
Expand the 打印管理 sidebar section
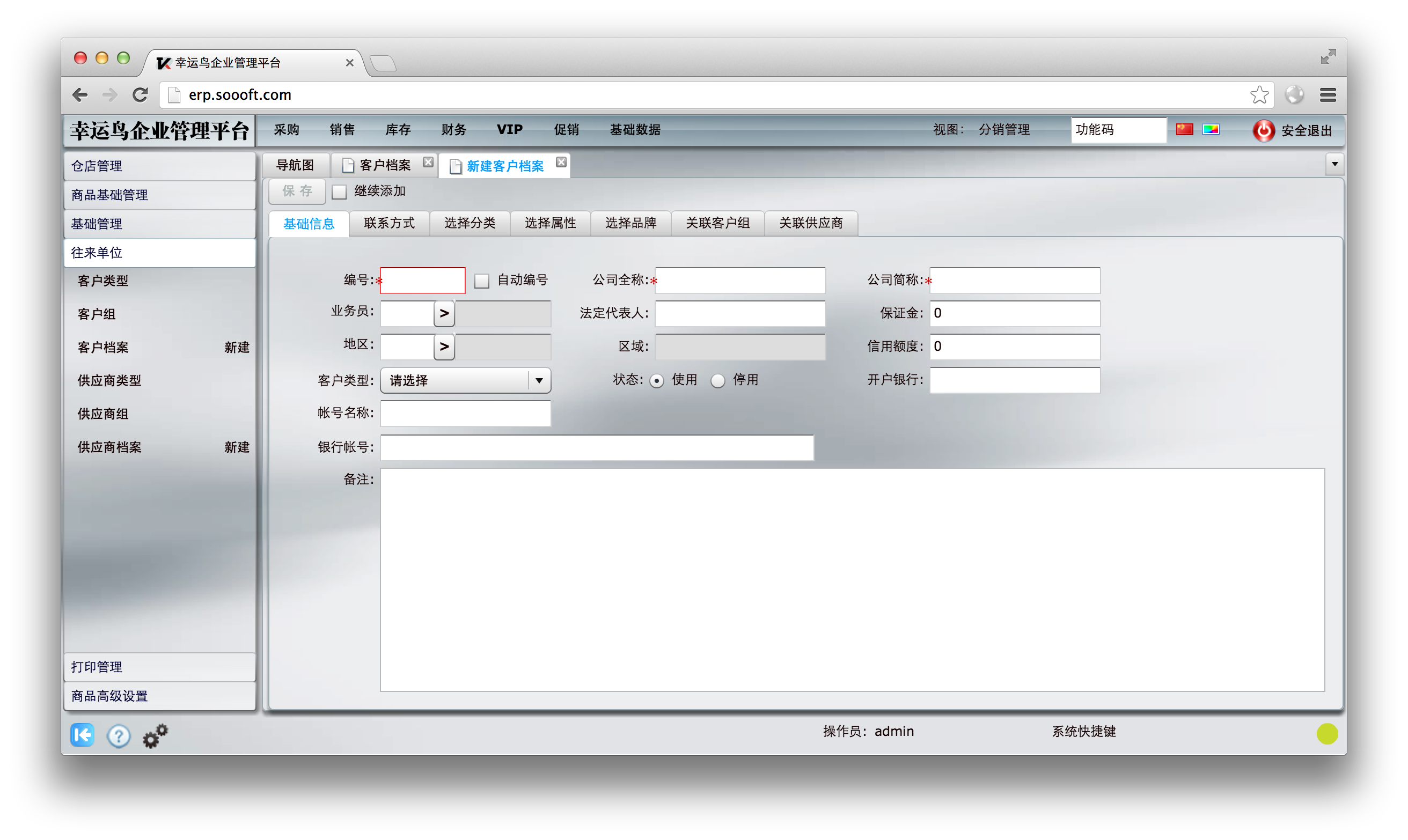click(x=160, y=667)
